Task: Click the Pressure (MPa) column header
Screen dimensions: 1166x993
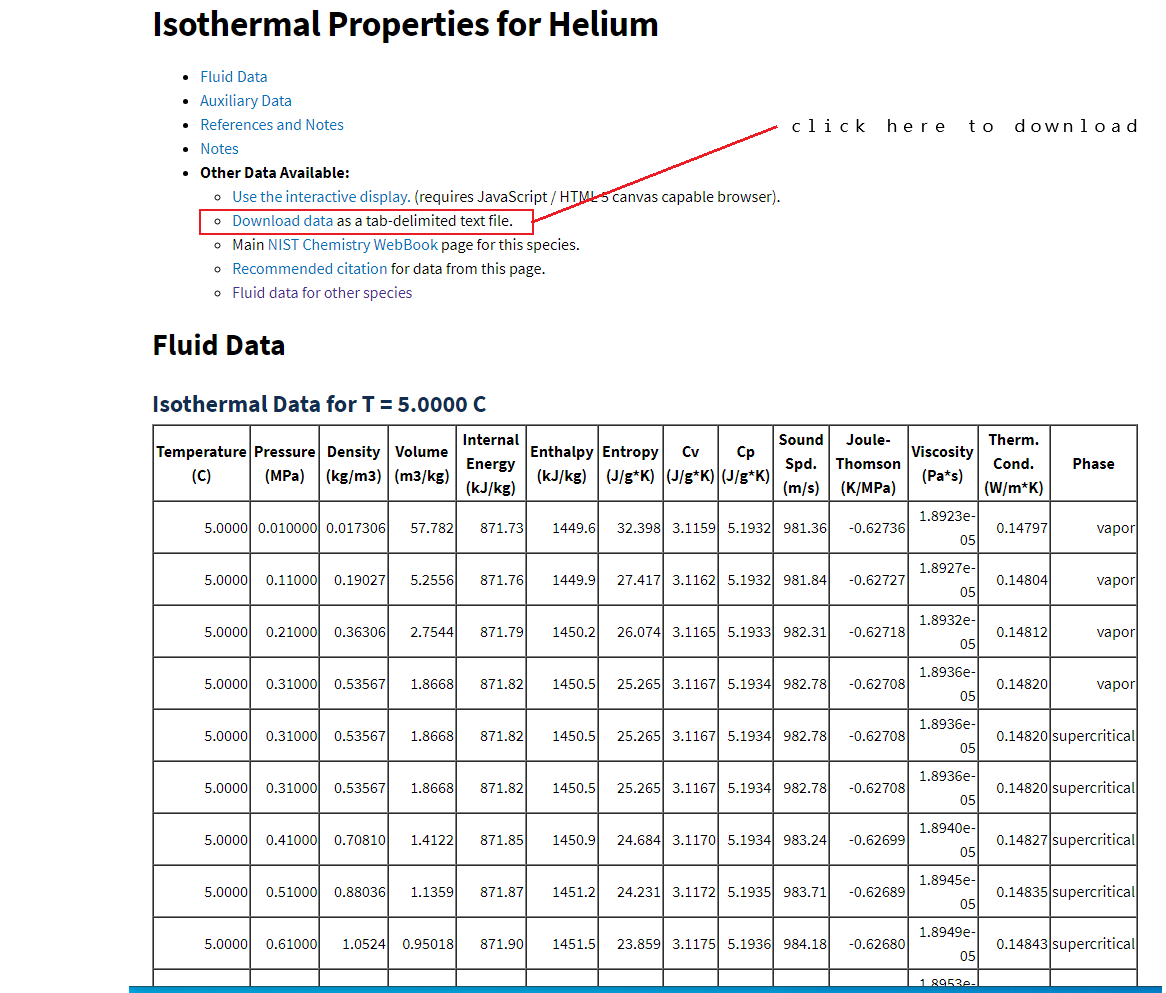Action: click(x=285, y=463)
